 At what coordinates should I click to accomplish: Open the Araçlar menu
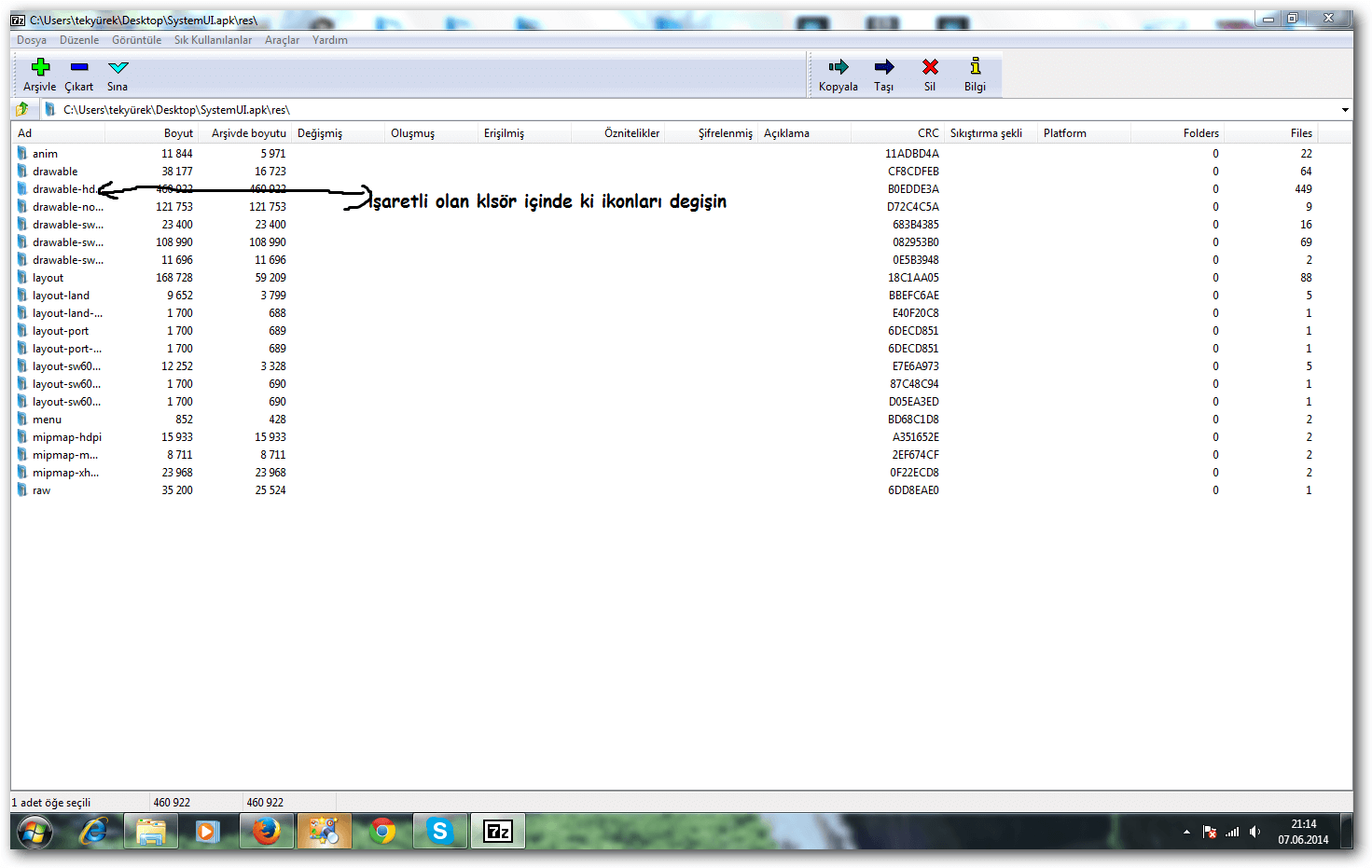282,40
